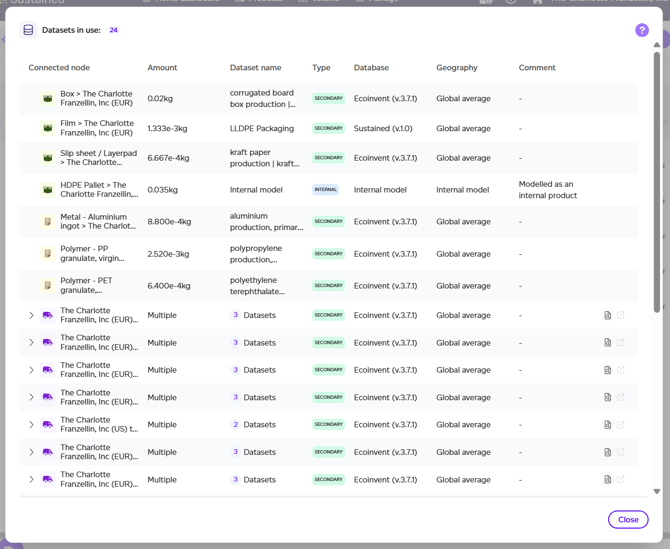Click the Comment column header
The image size is (670, 549).
coord(537,68)
